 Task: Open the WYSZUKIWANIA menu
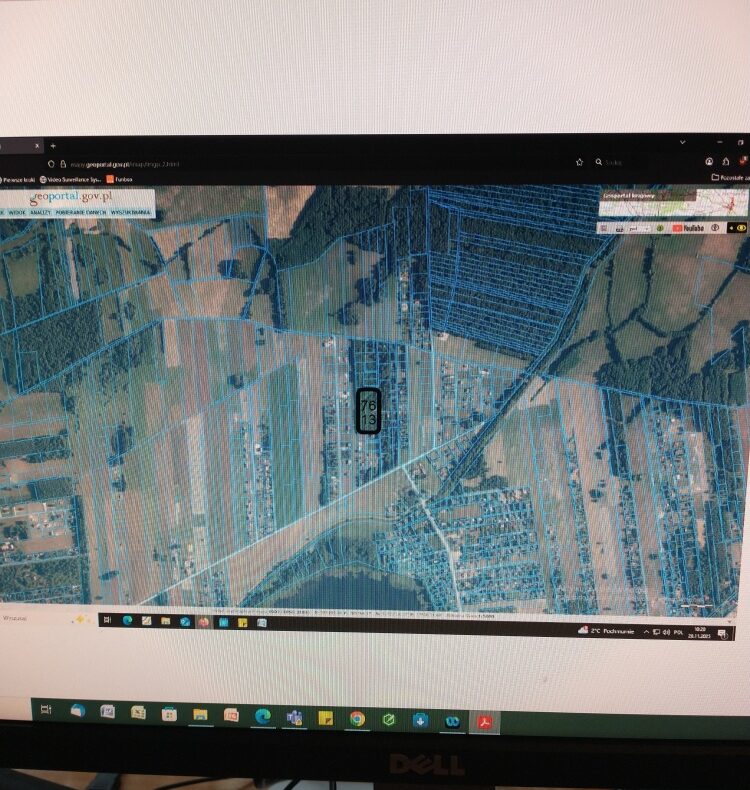[x=130, y=213]
